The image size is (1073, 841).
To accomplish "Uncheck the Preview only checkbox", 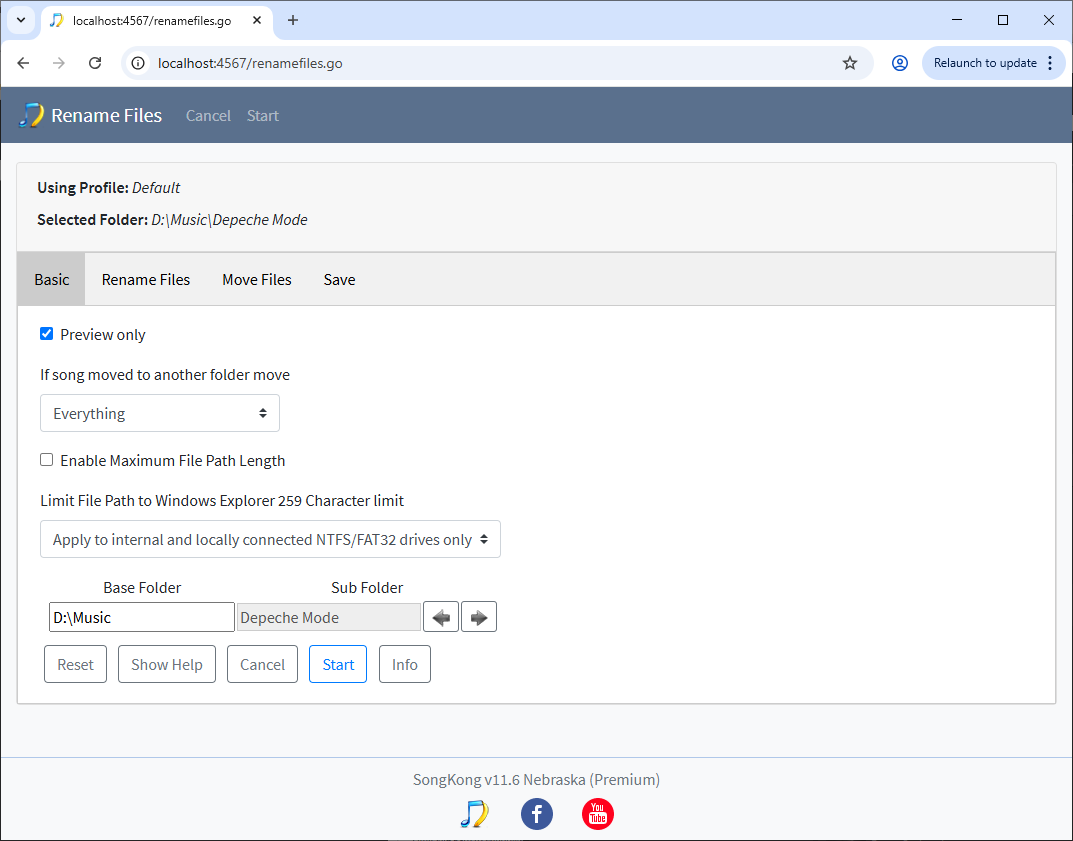I will point(46,334).
